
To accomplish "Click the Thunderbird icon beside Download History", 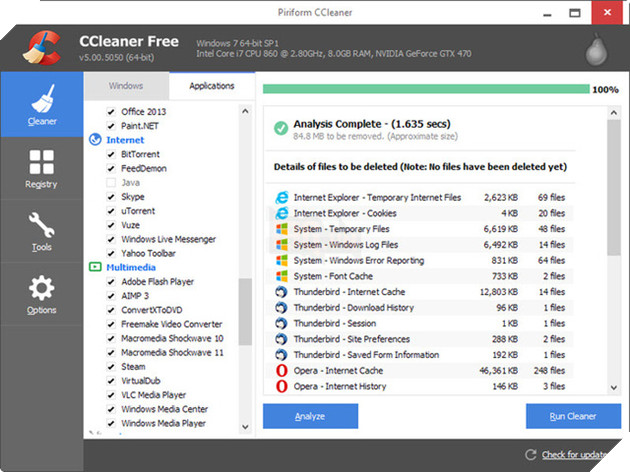I will tap(281, 308).
